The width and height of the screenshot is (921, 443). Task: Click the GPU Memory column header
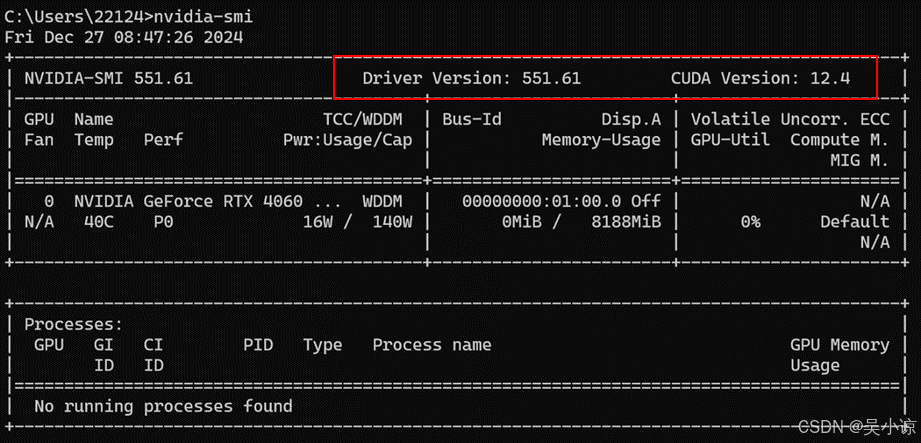pos(839,345)
